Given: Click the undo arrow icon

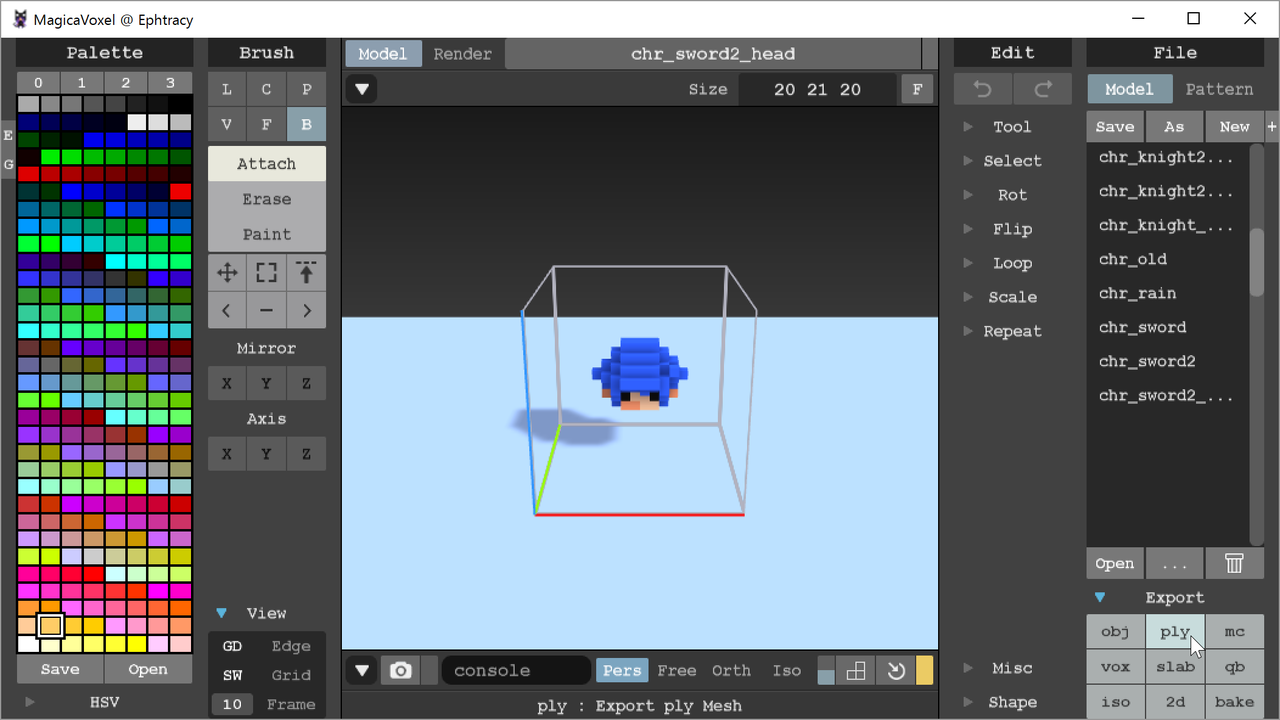Looking at the screenshot, I should (x=983, y=90).
